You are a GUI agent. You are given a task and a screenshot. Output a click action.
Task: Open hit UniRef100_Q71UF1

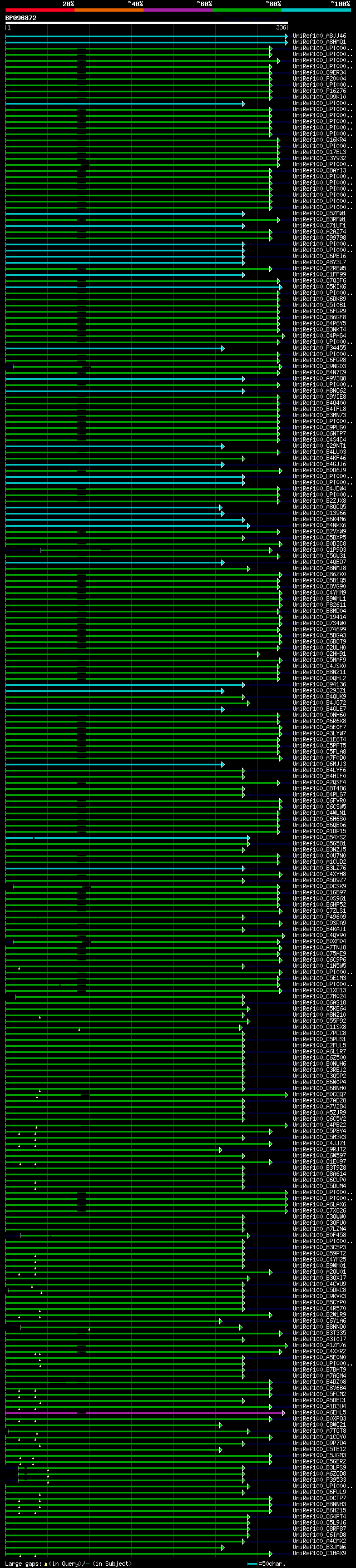(x=319, y=225)
